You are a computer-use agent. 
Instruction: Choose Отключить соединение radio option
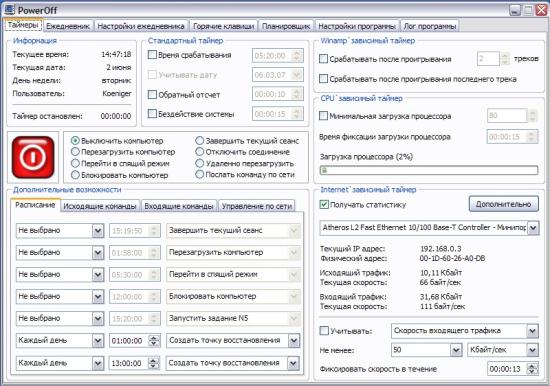(x=200, y=152)
